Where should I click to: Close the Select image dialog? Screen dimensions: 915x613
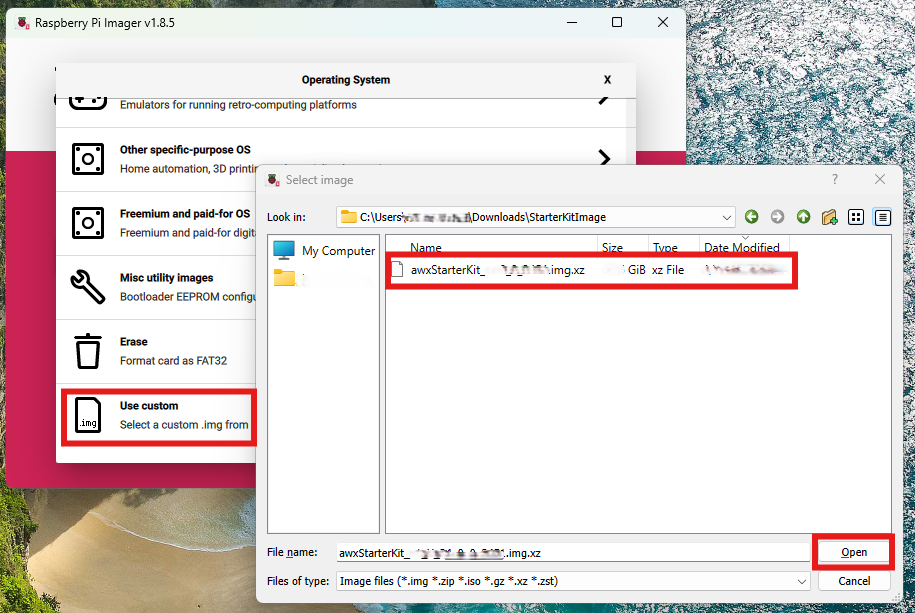(x=880, y=179)
